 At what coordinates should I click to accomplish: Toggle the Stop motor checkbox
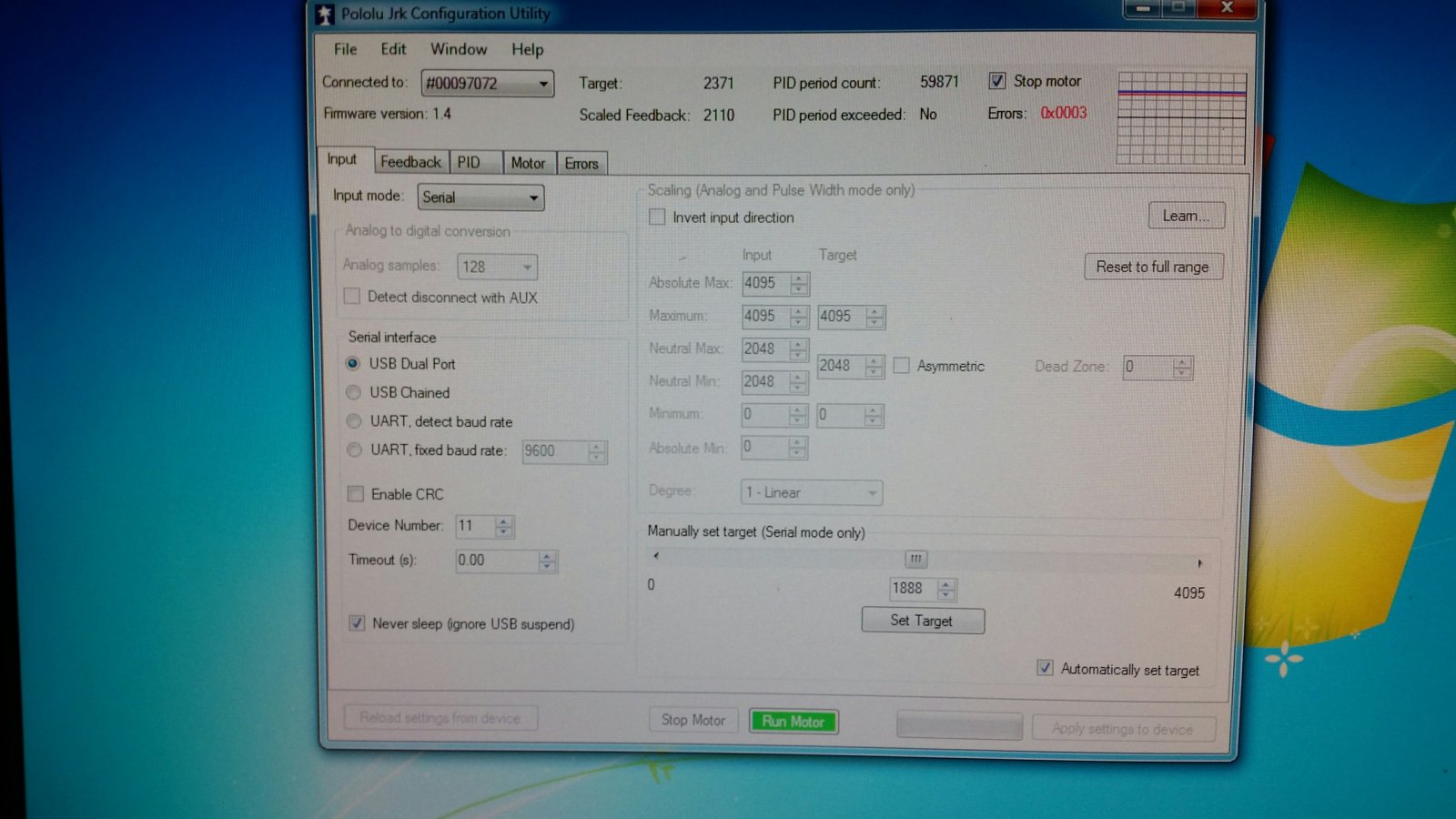click(x=997, y=81)
